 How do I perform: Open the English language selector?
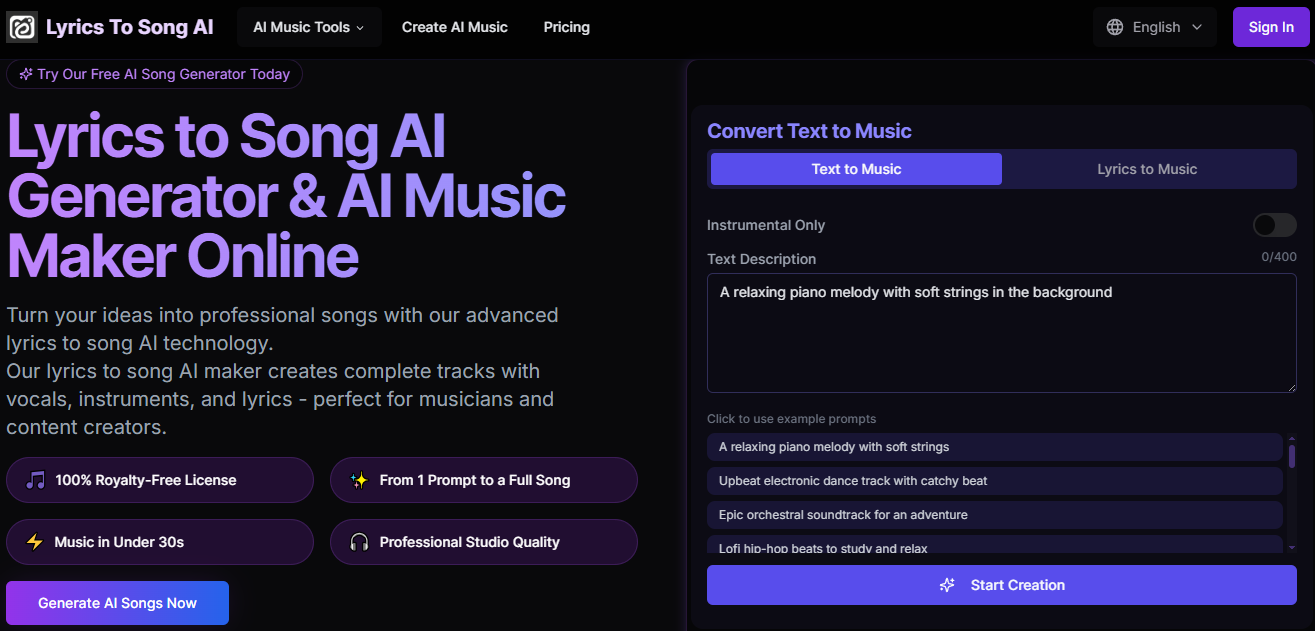[x=1155, y=27]
